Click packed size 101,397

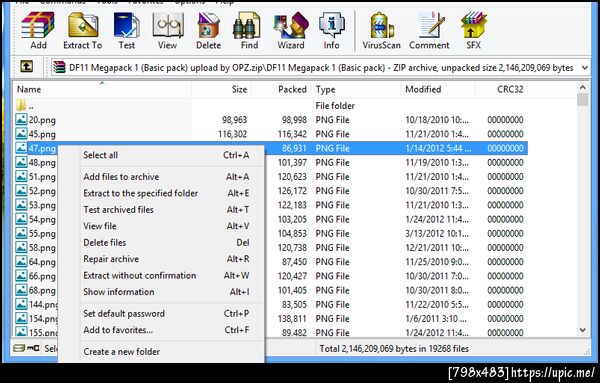click(x=292, y=162)
